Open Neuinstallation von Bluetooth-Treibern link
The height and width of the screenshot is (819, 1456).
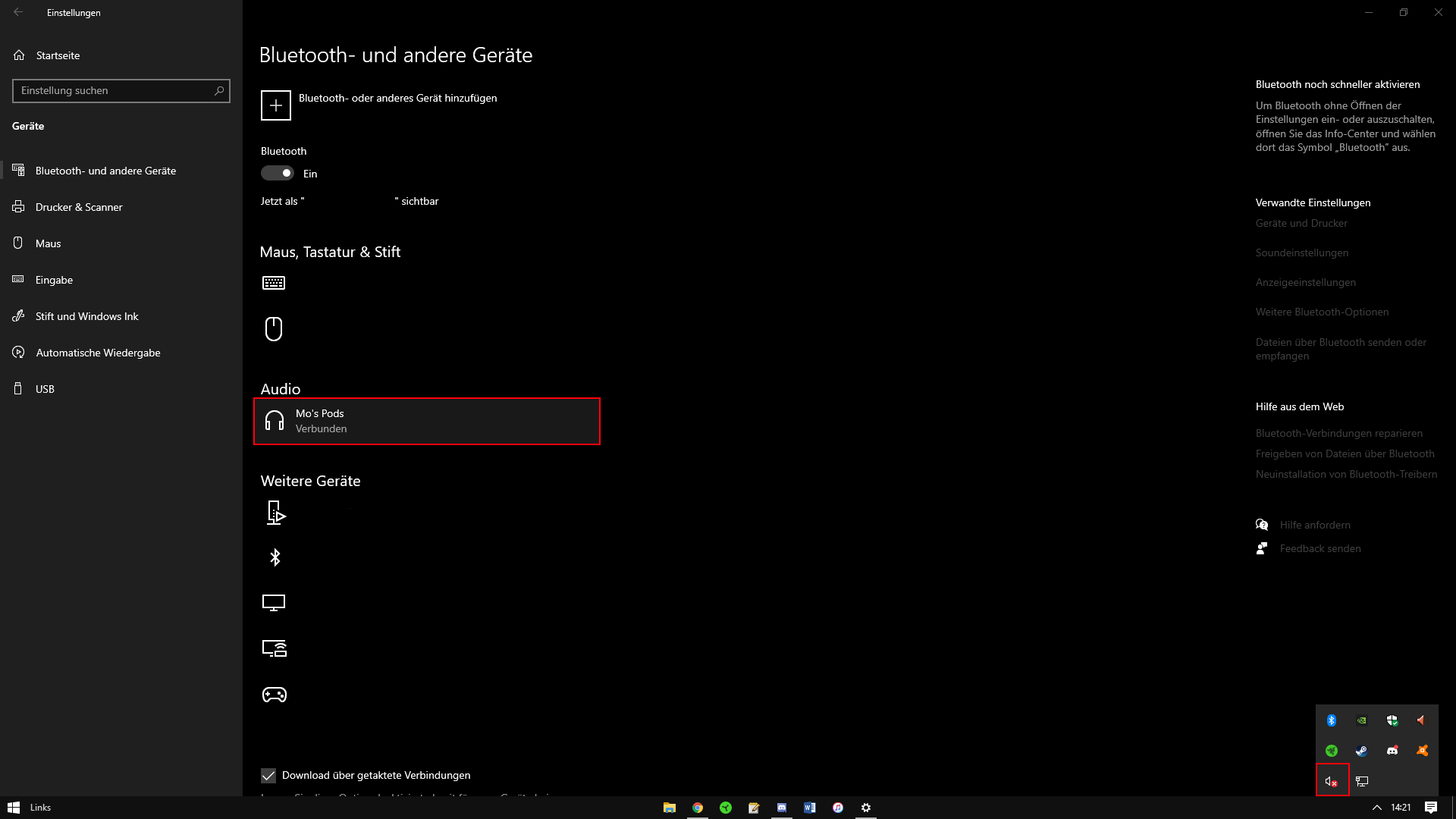pos(1347,474)
